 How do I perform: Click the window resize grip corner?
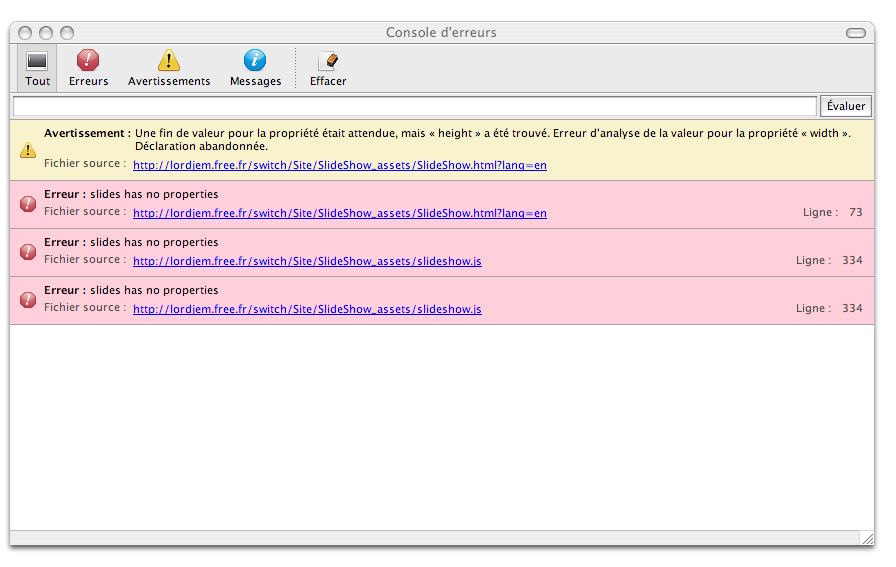pyautogui.click(x=867, y=538)
